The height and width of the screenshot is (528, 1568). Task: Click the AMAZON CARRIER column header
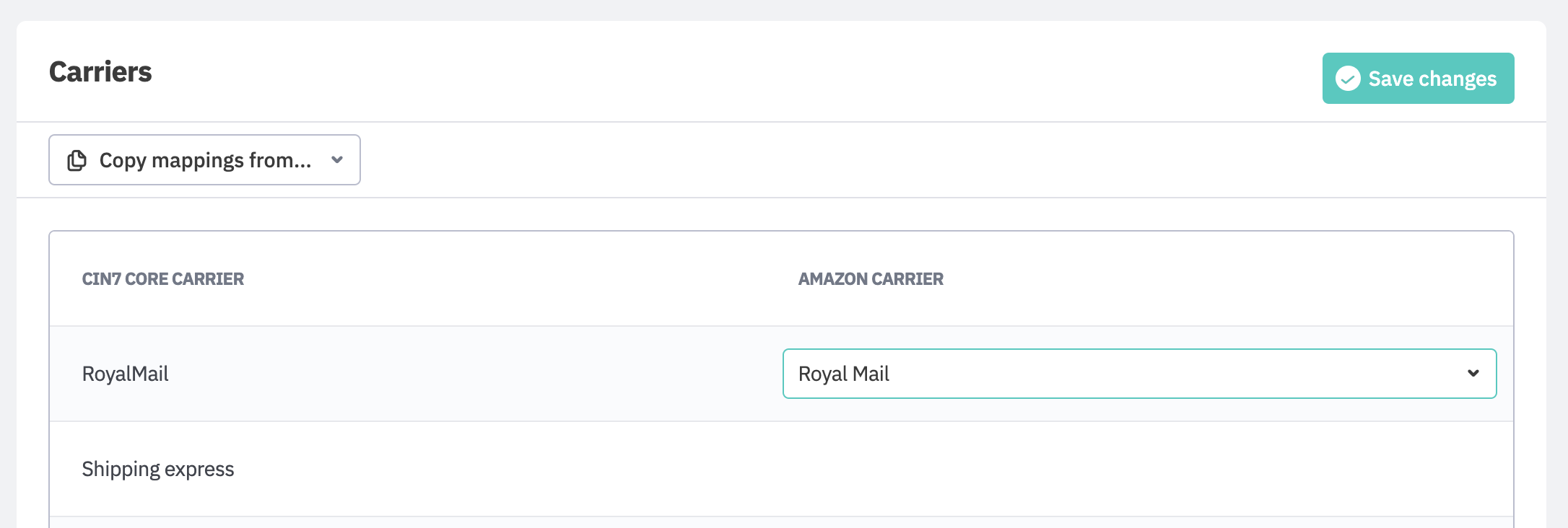coord(871,279)
